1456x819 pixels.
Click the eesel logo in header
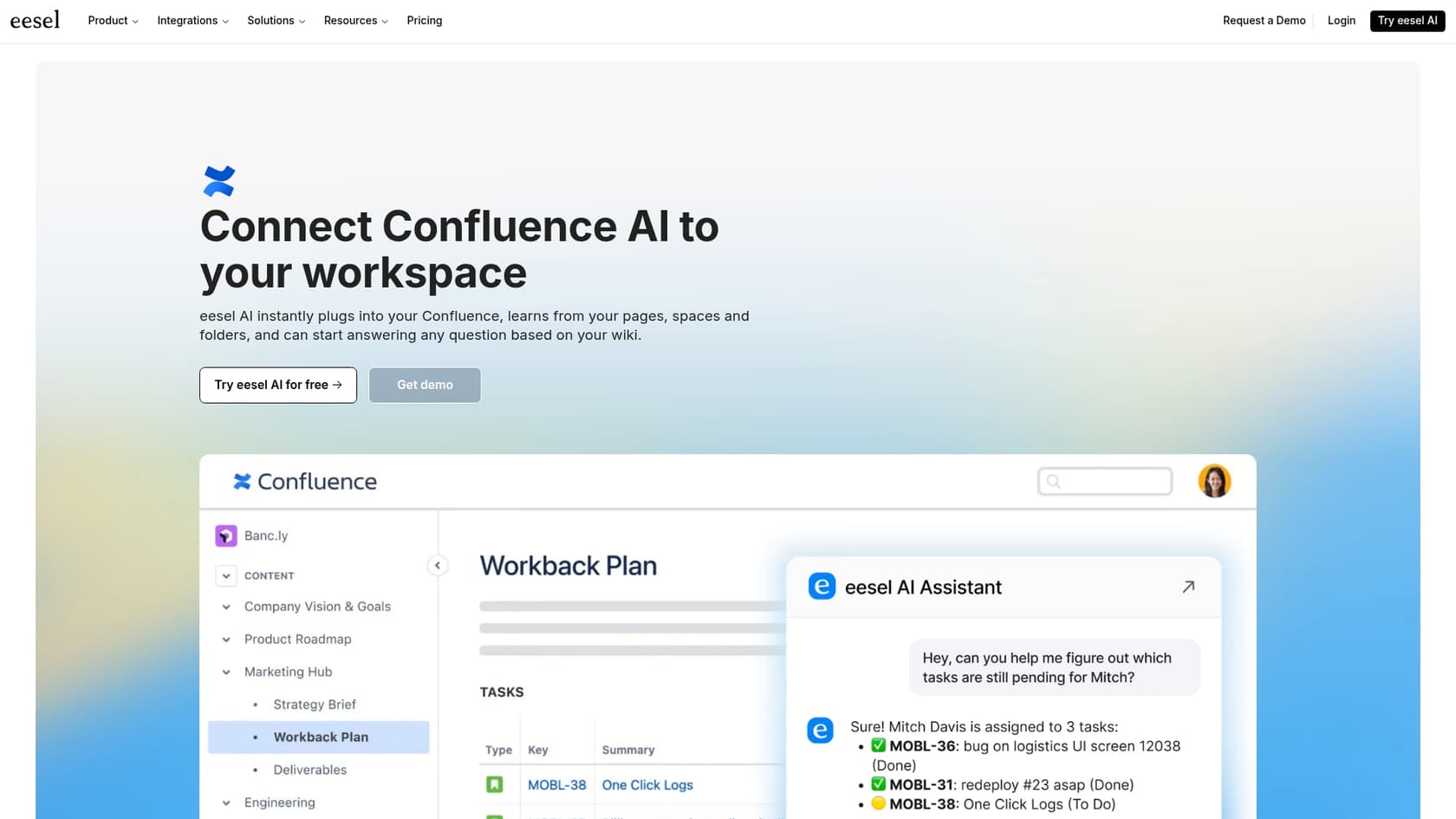pos(35,20)
